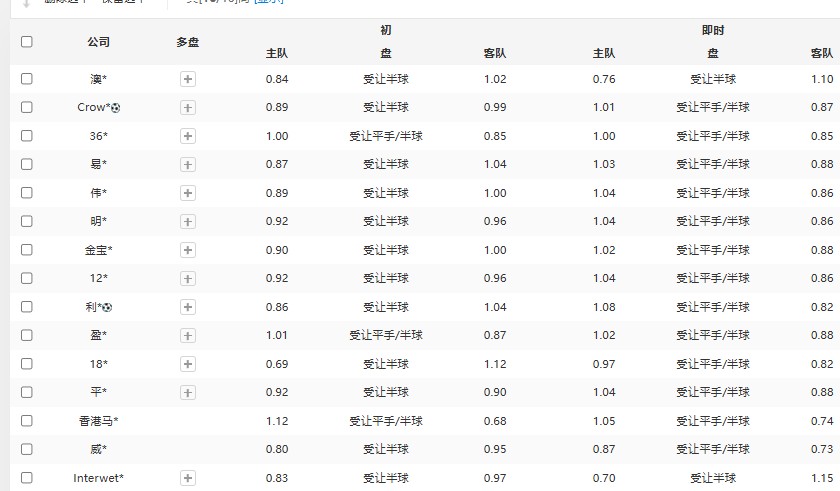840x491 pixels.
Task: Click company name 36*
Action: [99, 136]
